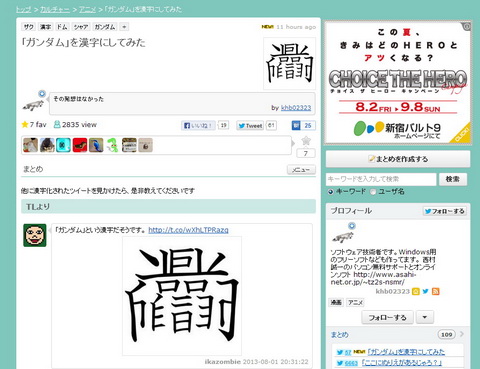Viewport: 480px width, 369px height.
Task: Select the ユーザ名 radio button
Action: click(373, 192)
